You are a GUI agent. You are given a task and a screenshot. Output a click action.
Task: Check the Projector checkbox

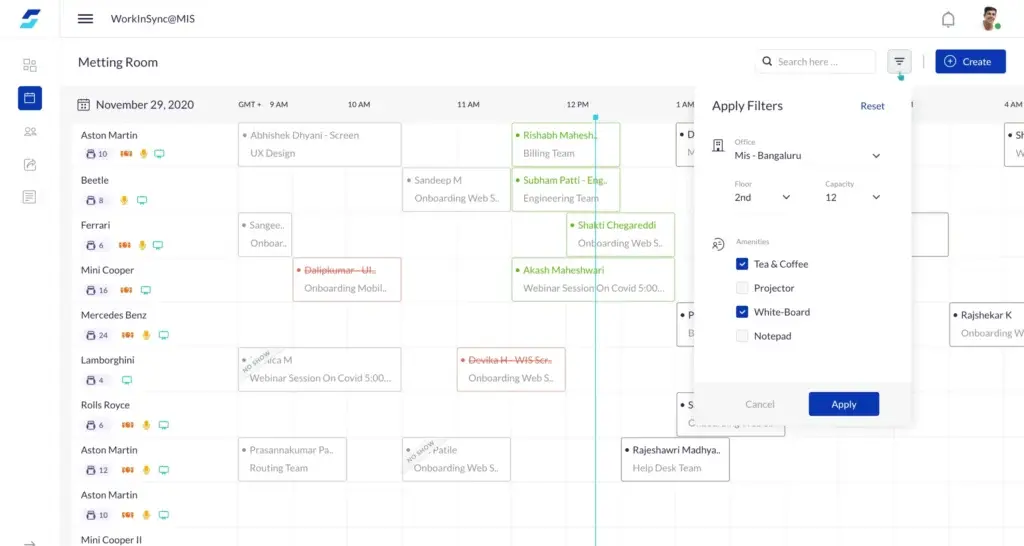742,288
